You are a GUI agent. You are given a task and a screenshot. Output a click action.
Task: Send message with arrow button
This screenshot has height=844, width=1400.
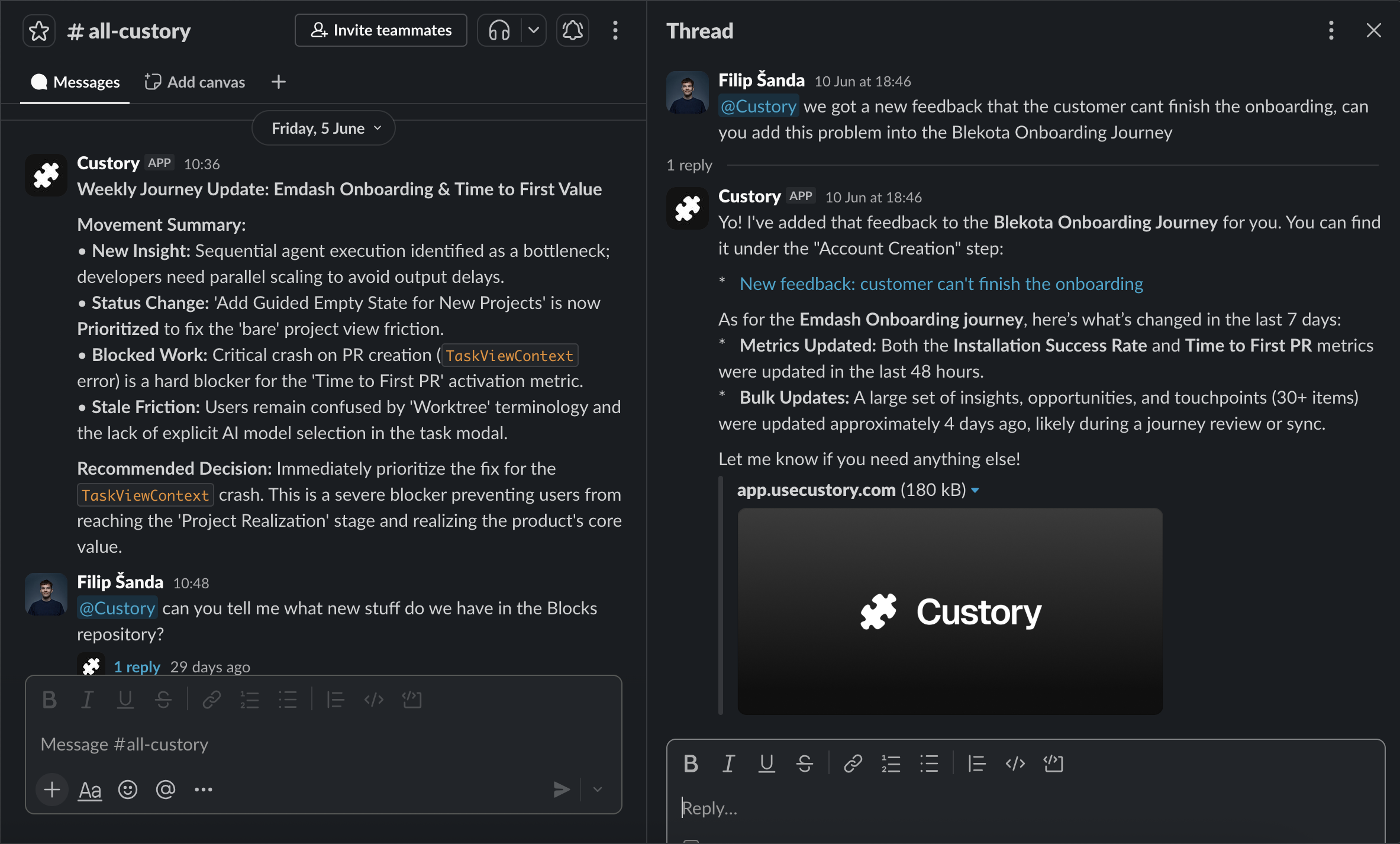[561, 790]
